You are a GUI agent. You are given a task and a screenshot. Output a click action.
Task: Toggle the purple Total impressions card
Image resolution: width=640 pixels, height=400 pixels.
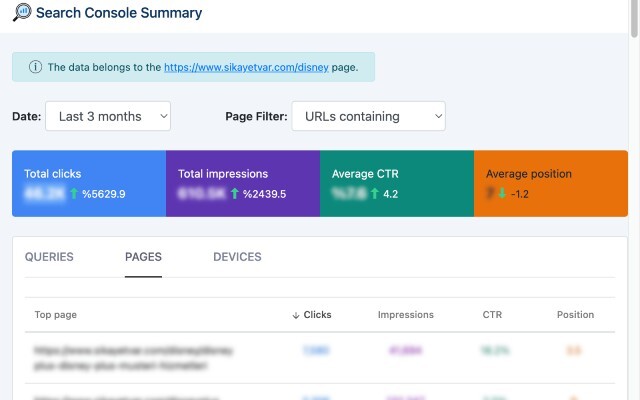click(243, 183)
